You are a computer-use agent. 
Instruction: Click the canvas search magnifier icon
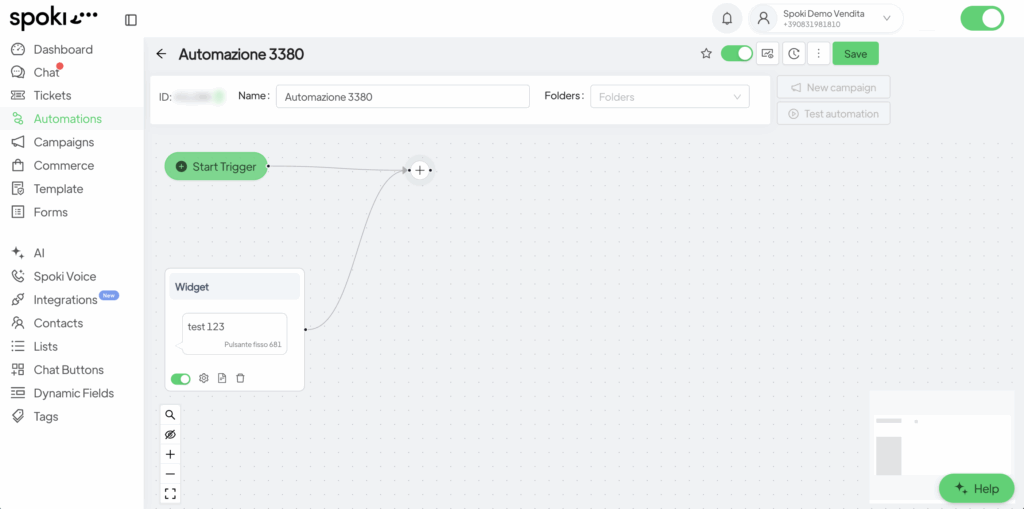(170, 414)
